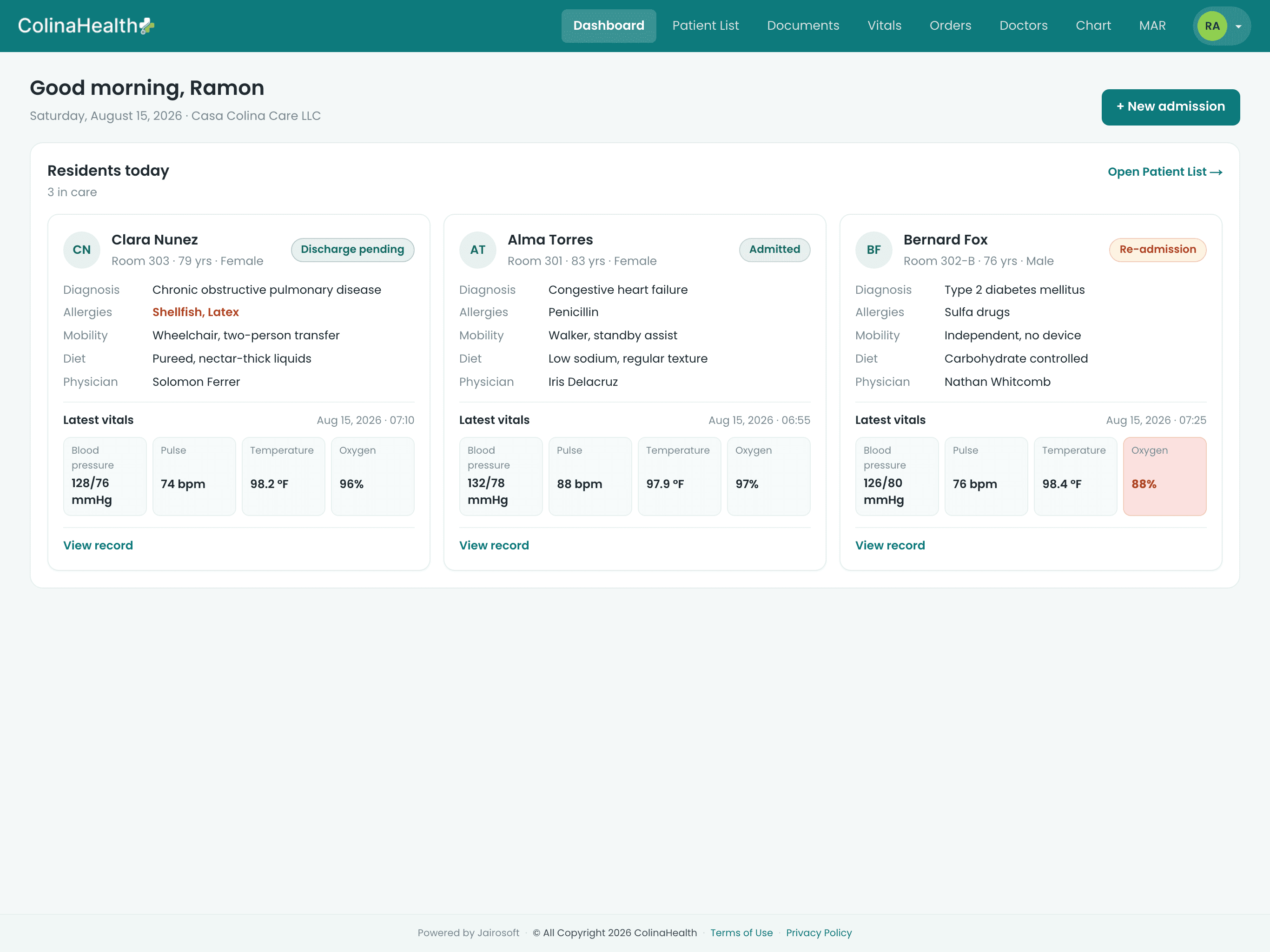Image resolution: width=1270 pixels, height=952 pixels.
Task: Click the Re-admission status badge
Action: 1158,250
